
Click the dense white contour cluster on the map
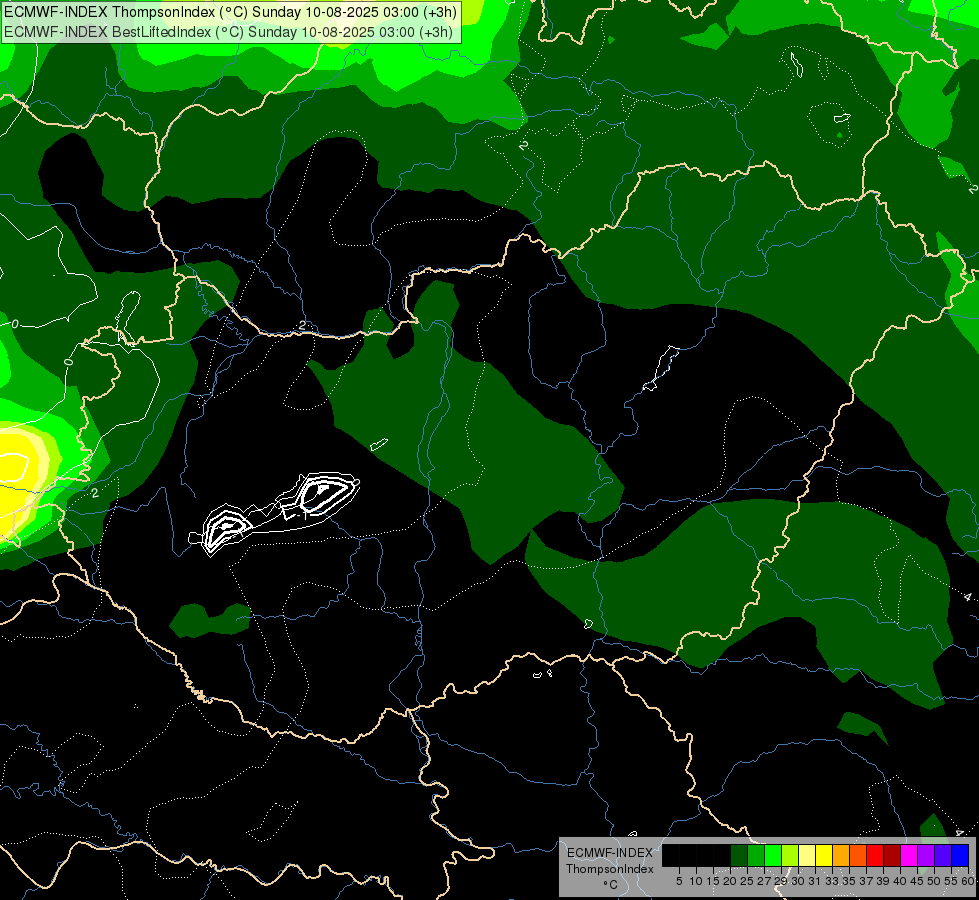coord(275,512)
